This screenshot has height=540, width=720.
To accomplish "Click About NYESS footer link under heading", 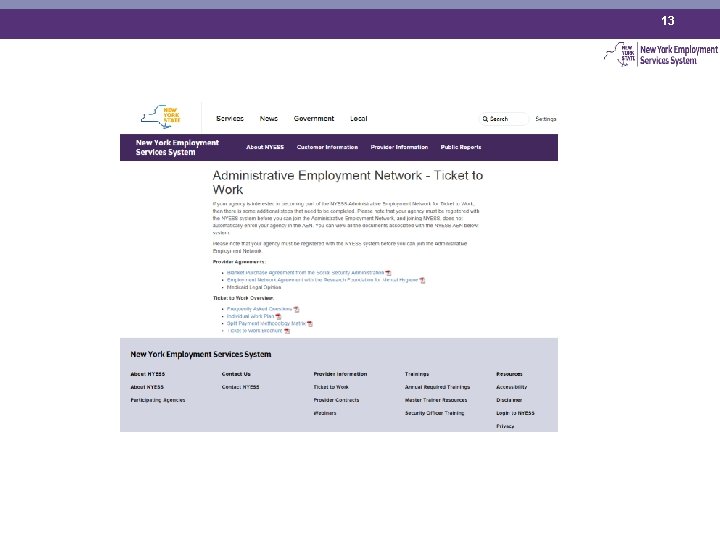I will pyautogui.click(x=147, y=388).
